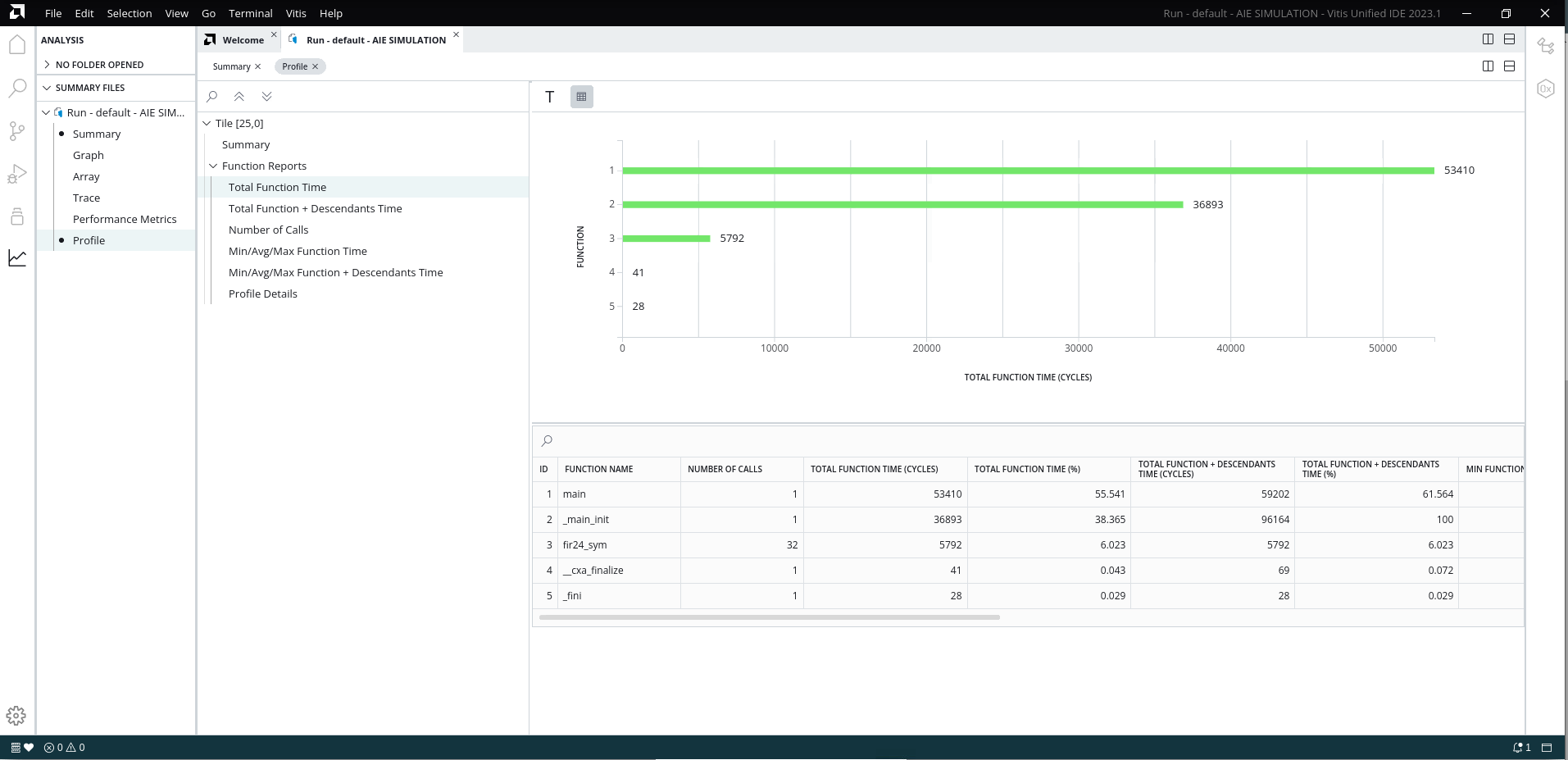Open the Search icon in activity bar

pyautogui.click(x=17, y=89)
